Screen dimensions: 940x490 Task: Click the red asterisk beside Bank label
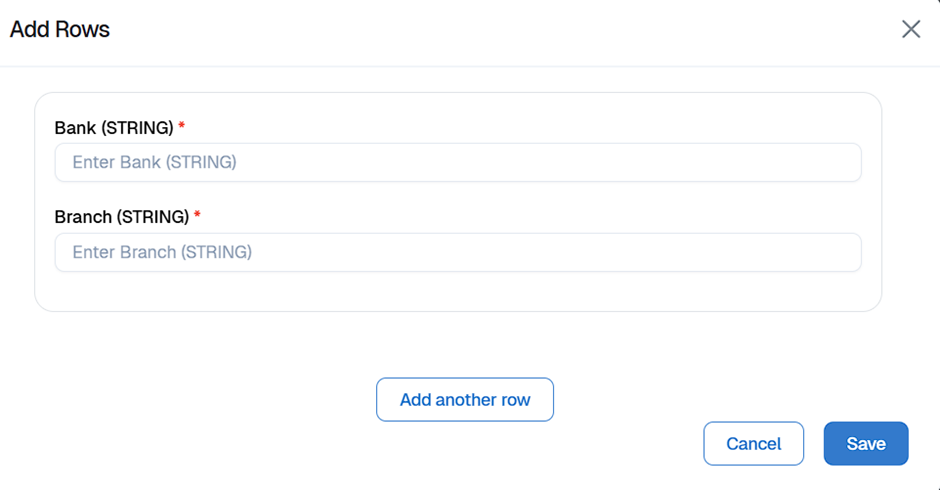coord(182,127)
